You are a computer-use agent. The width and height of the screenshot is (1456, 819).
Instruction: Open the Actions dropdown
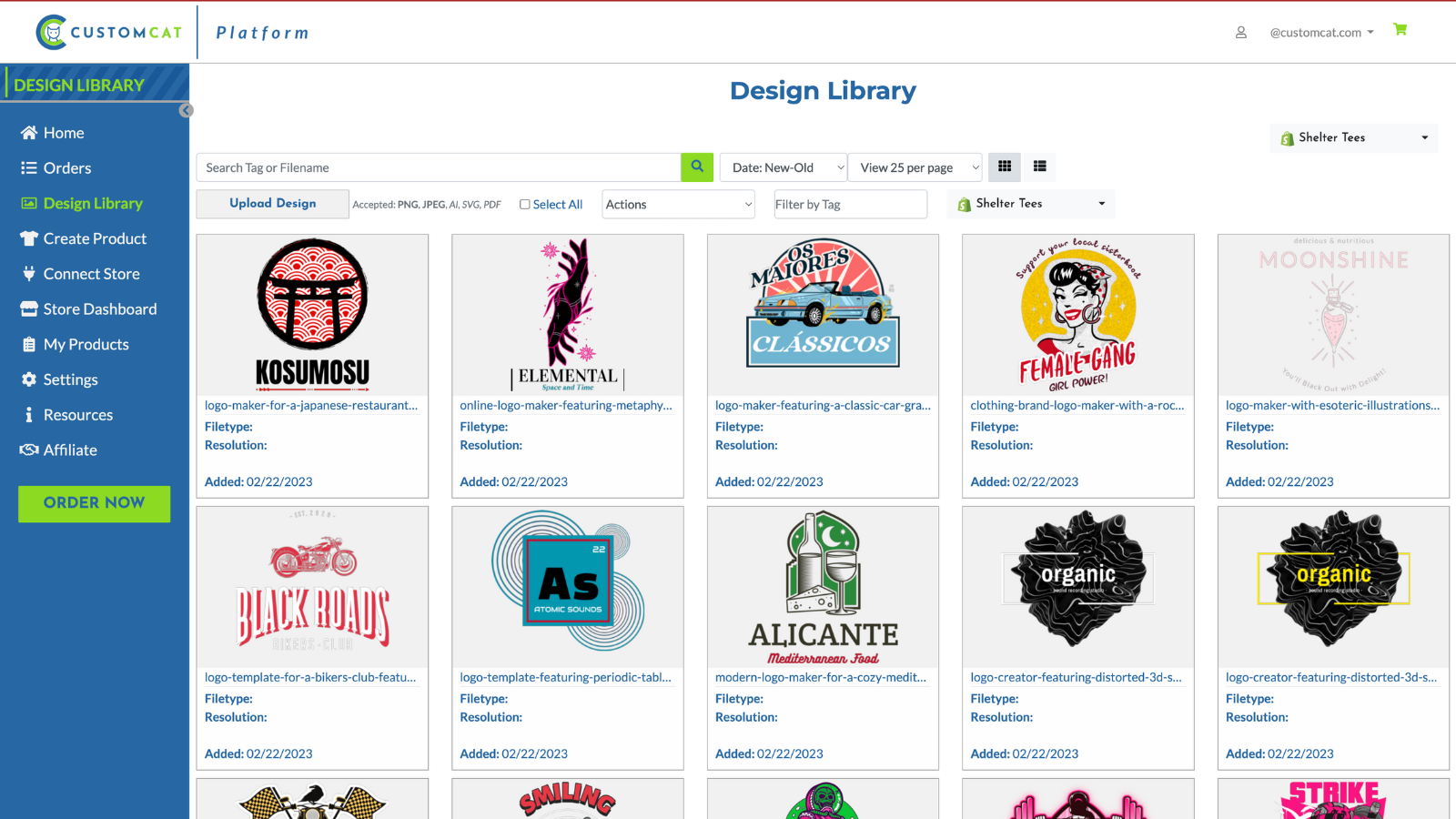(x=677, y=204)
